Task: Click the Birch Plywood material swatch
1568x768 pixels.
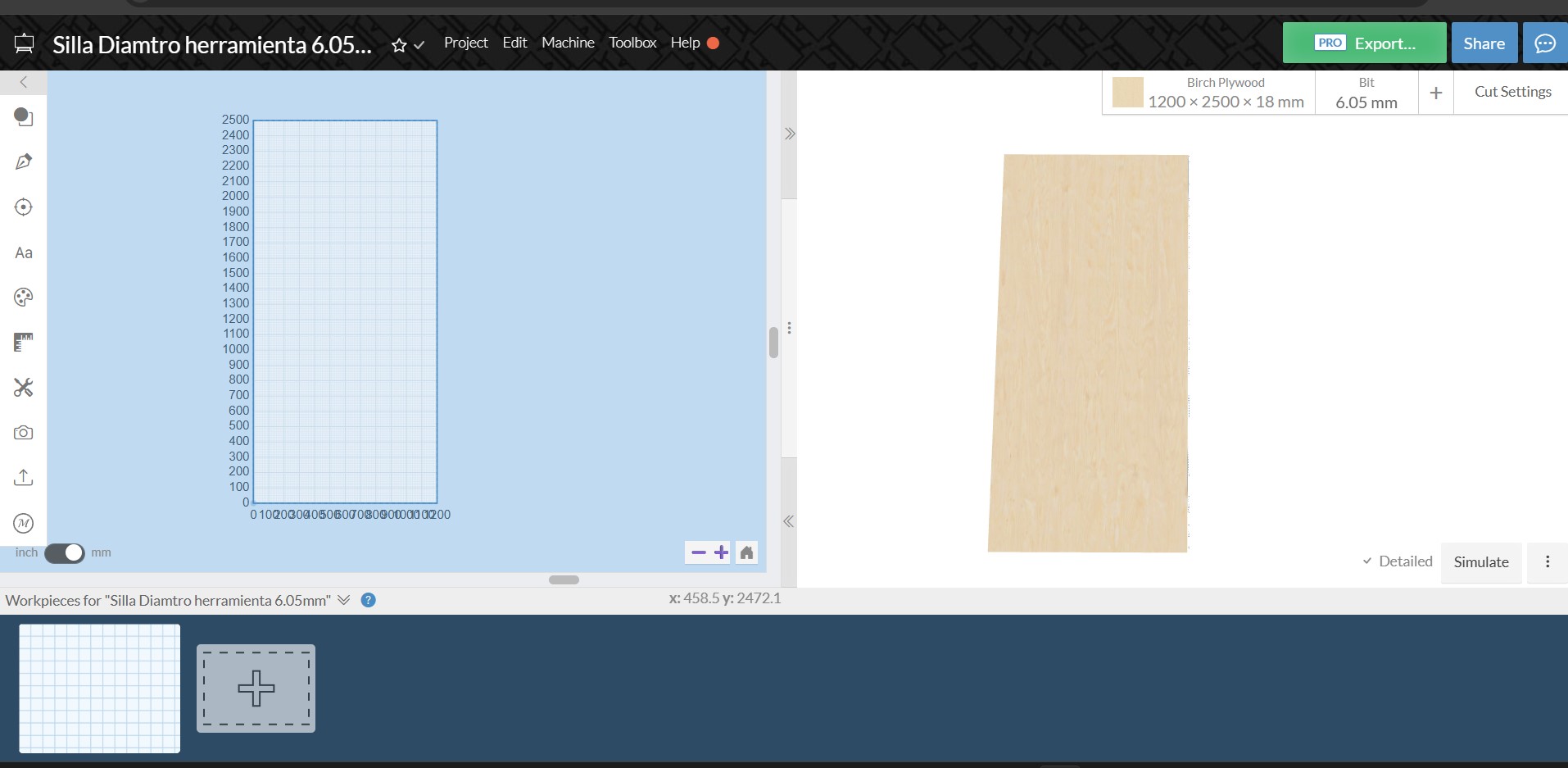Action: pyautogui.click(x=1127, y=92)
